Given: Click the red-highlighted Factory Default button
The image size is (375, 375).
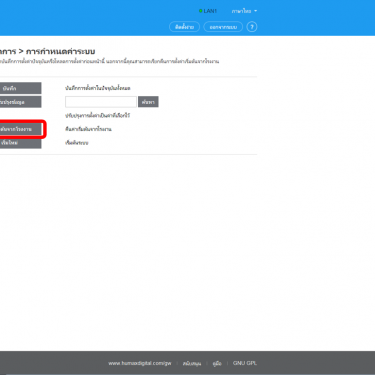Looking at the screenshot, I should tap(20, 129).
